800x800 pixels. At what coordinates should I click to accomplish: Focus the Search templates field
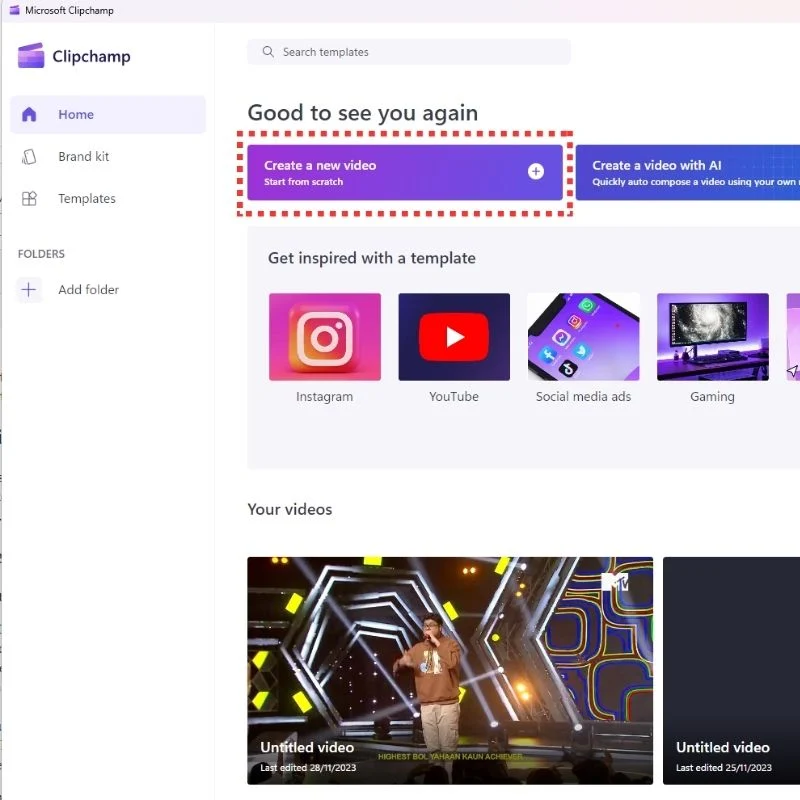409,52
